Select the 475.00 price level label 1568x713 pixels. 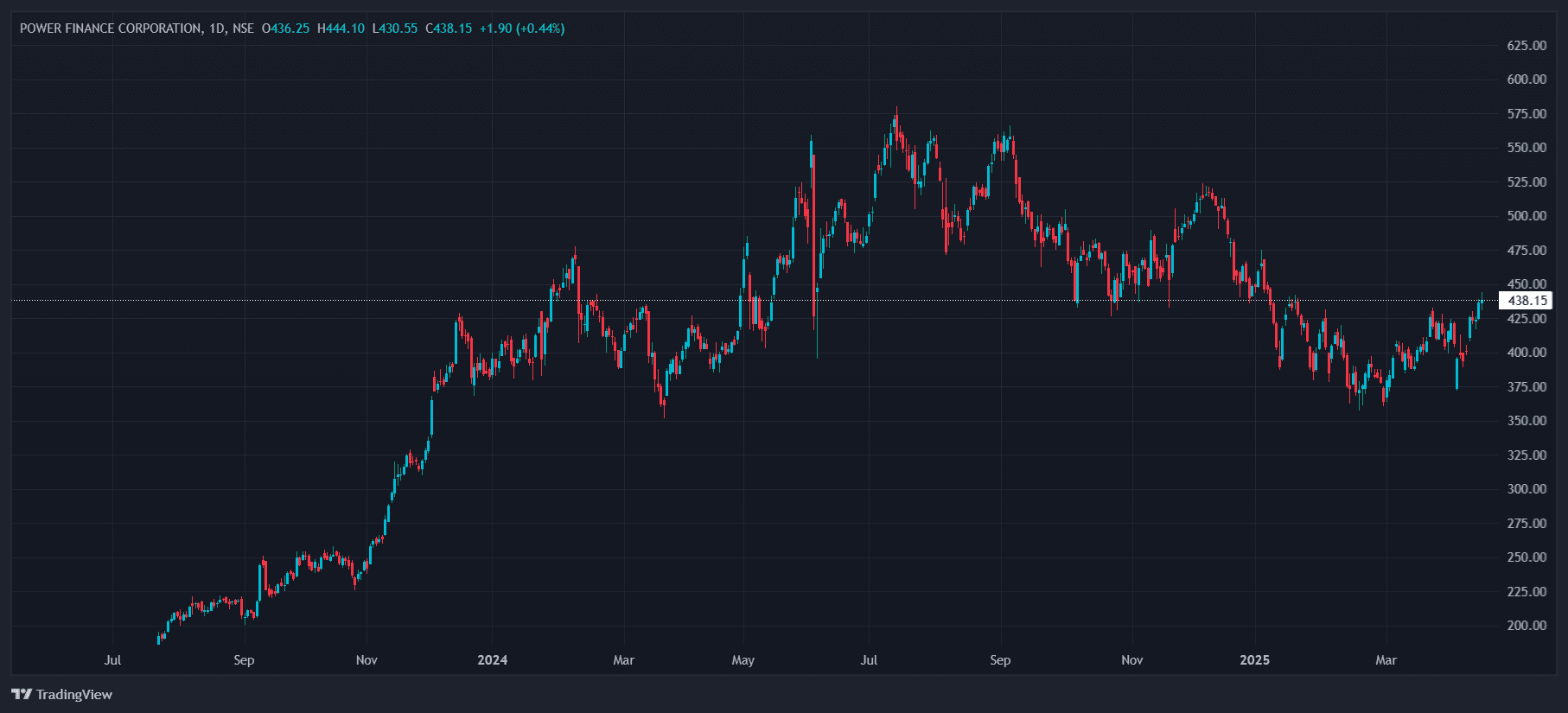(x=1527, y=250)
